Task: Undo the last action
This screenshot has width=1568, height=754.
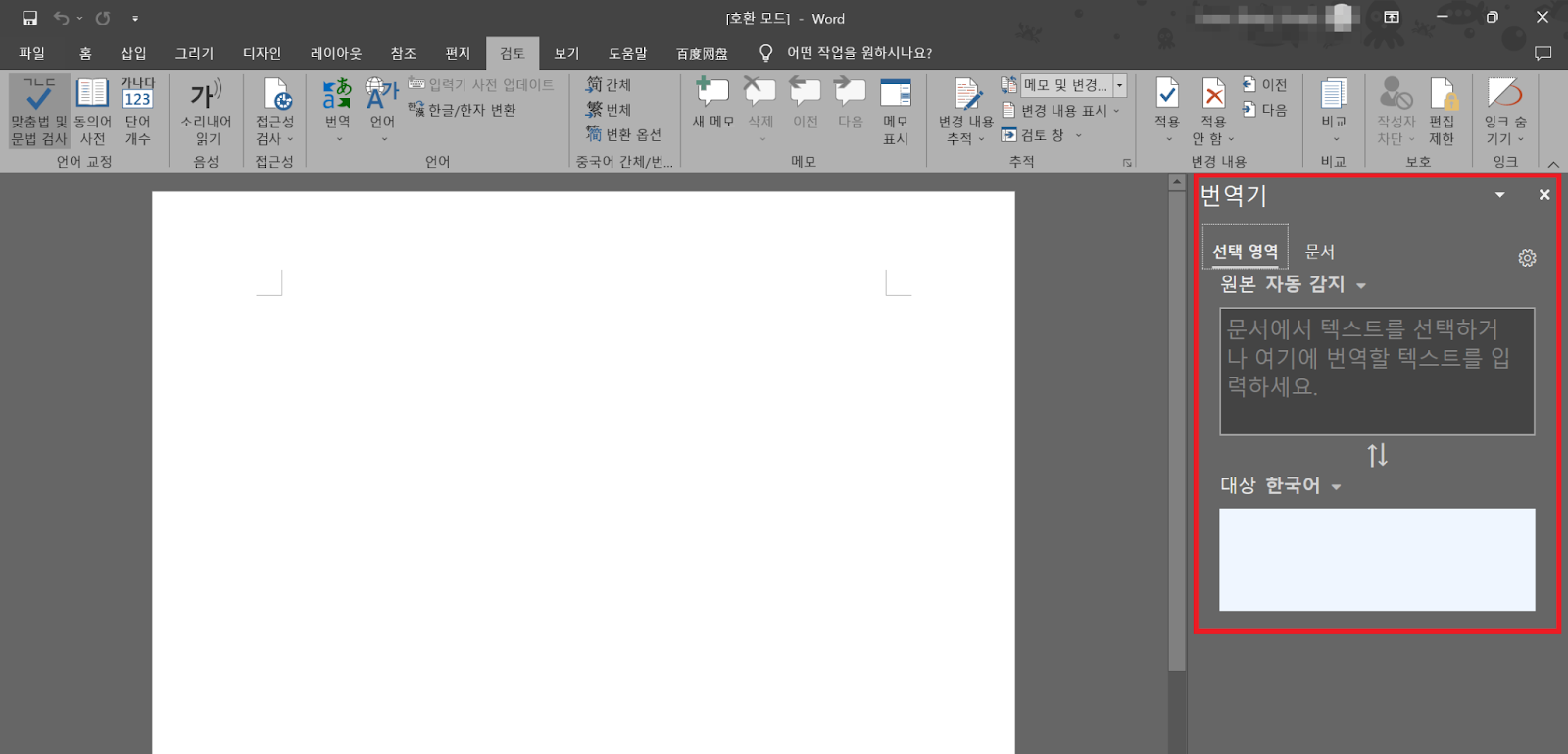Action: click(61, 18)
